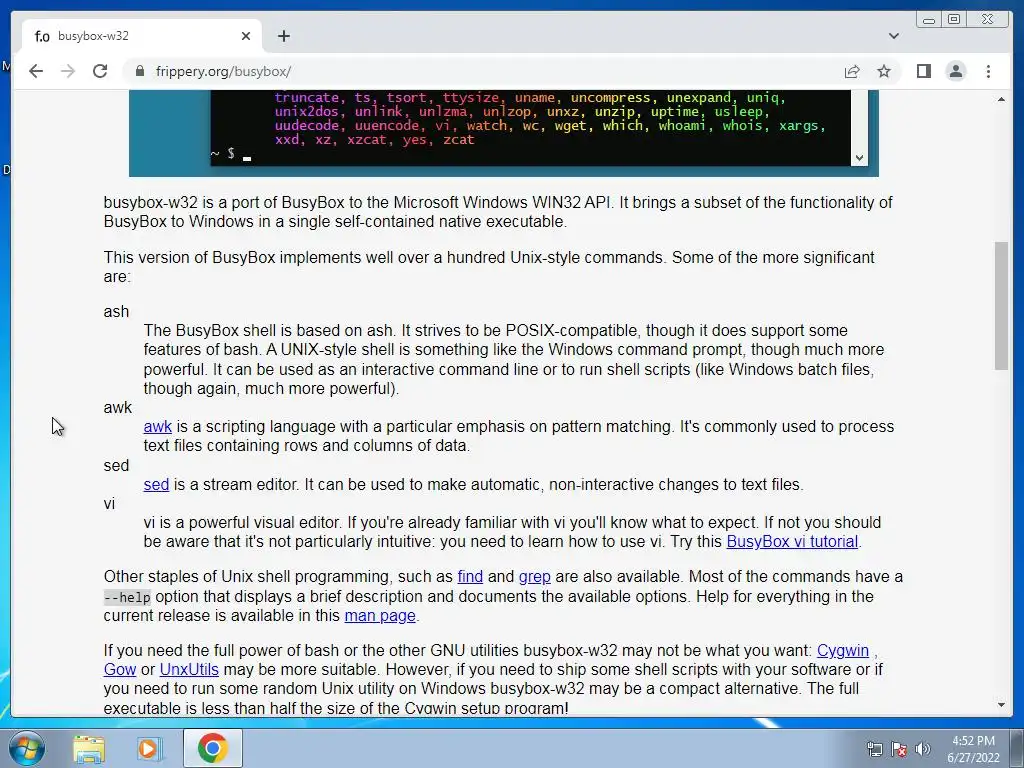Viewport: 1024px width, 768px height.
Task: Click the '--help' code text
Action: point(127,597)
